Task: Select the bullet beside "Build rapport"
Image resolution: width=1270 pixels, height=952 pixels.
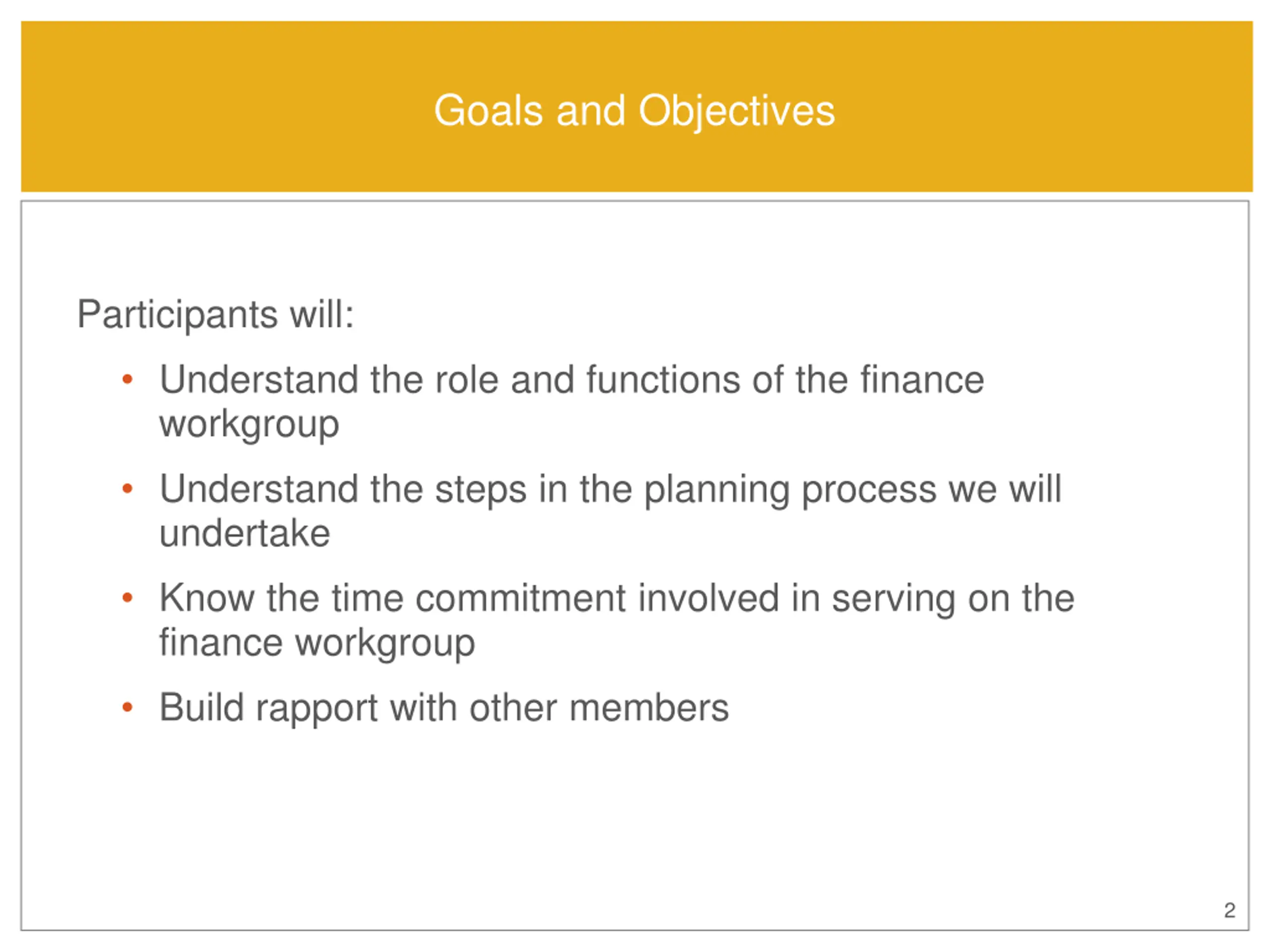Action: [x=127, y=707]
